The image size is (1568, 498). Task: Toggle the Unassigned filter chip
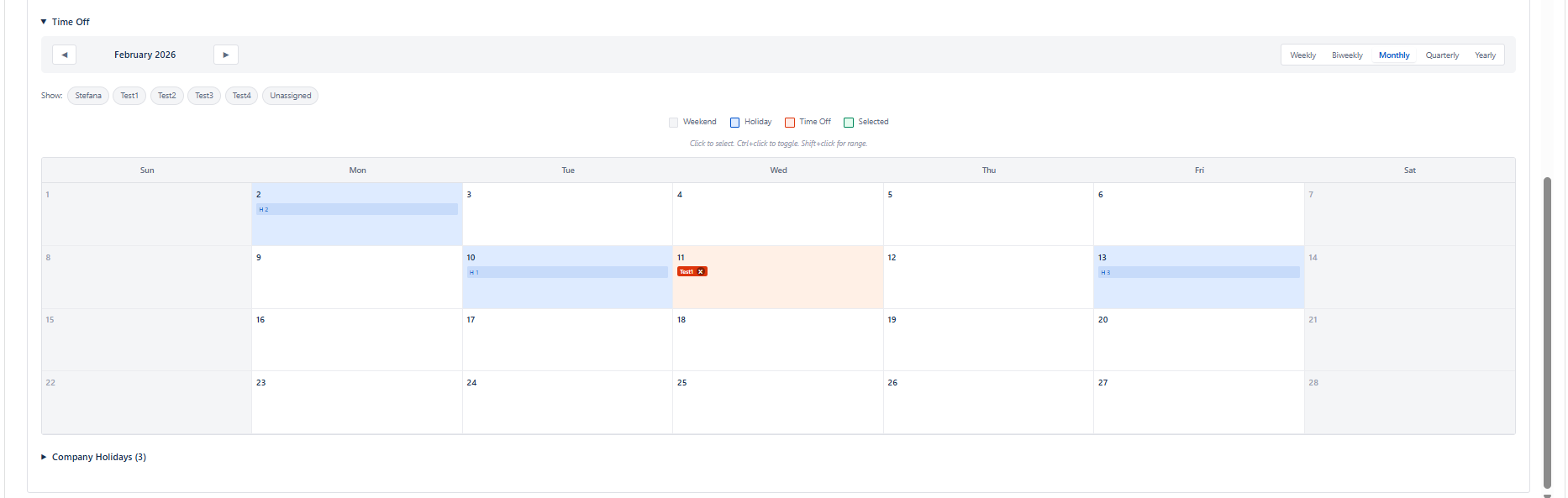[x=291, y=96]
